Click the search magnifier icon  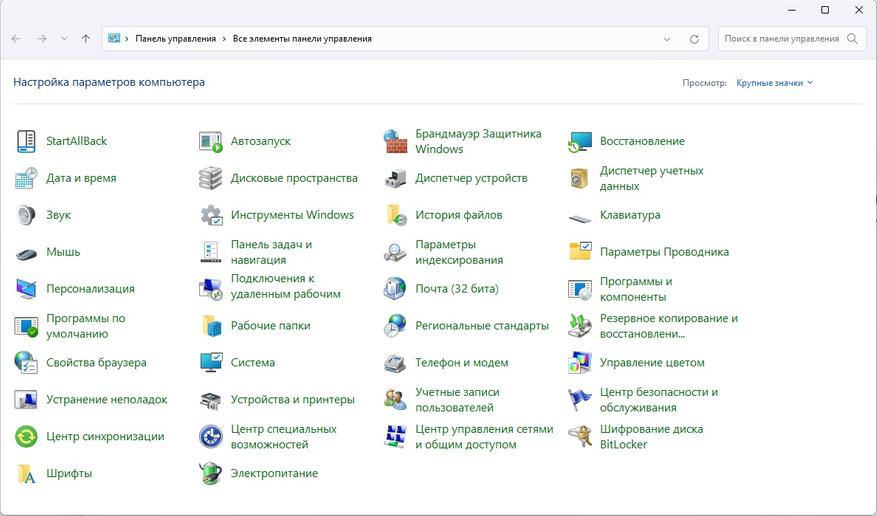point(852,39)
